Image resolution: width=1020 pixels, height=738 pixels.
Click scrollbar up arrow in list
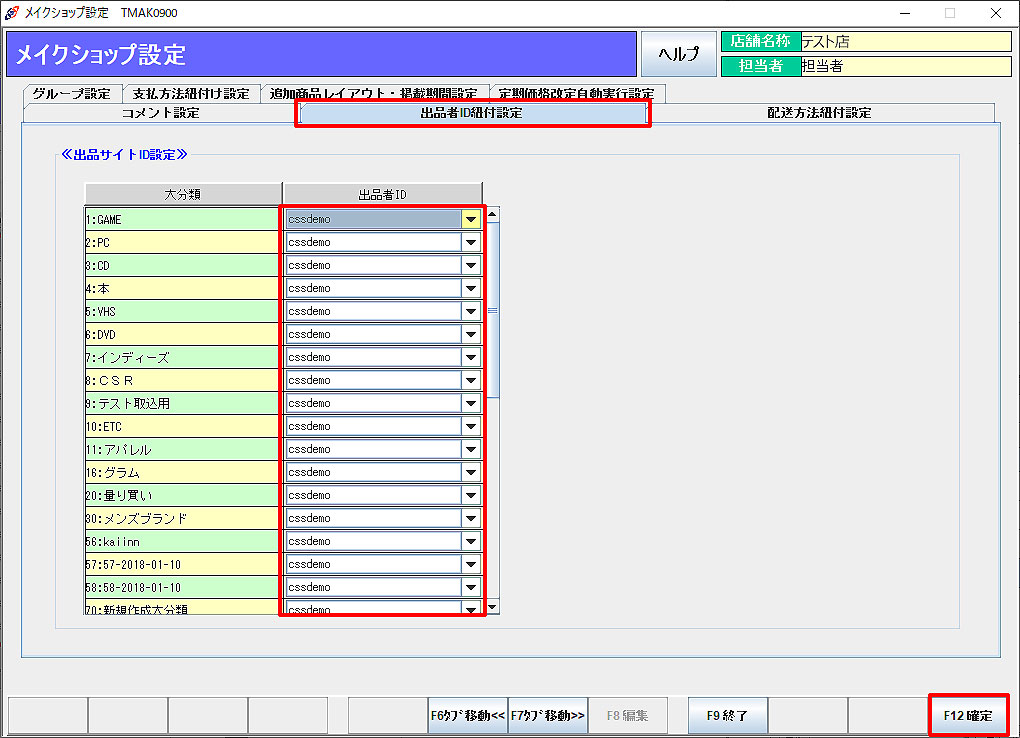[492, 214]
